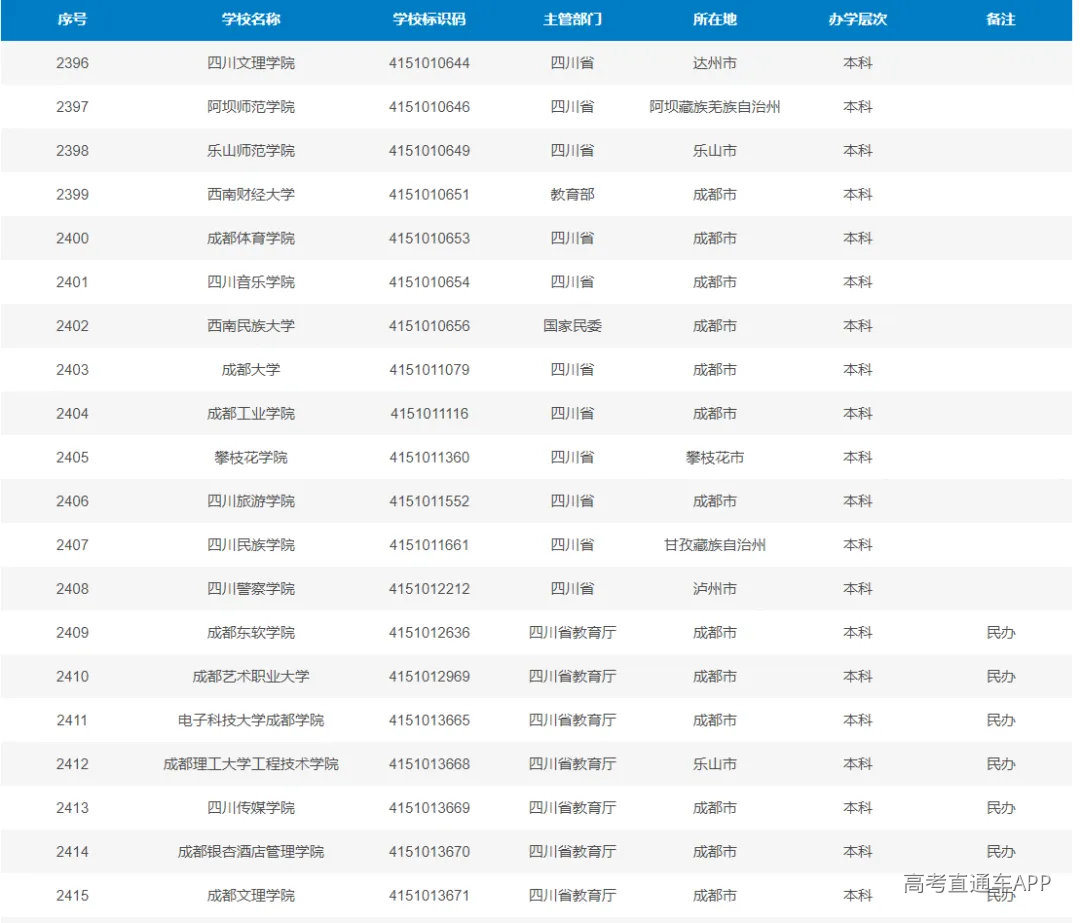Click 本科 in the 攀枝花学院 row

pos(858,457)
